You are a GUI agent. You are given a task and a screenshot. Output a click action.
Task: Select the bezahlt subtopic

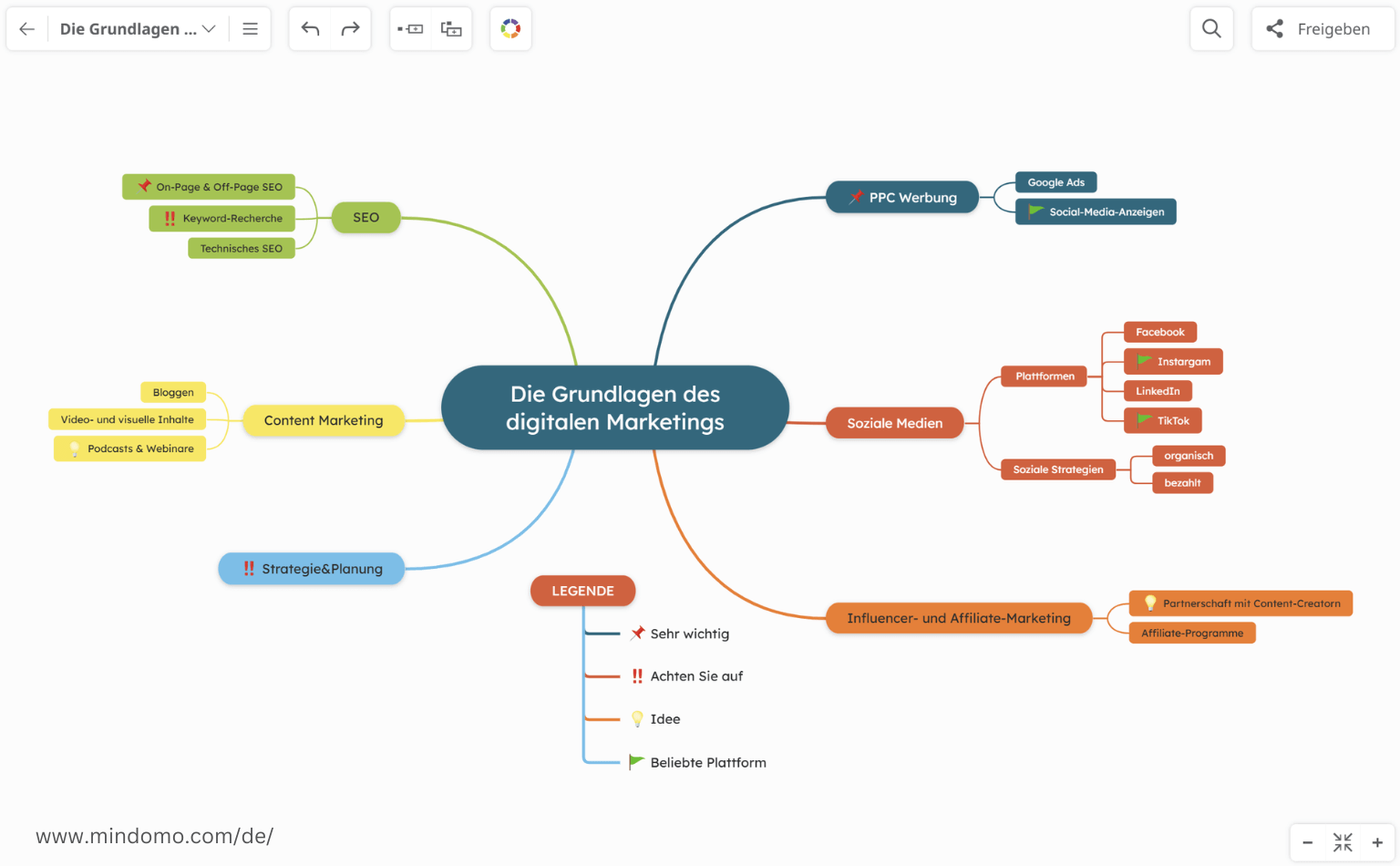point(1182,483)
